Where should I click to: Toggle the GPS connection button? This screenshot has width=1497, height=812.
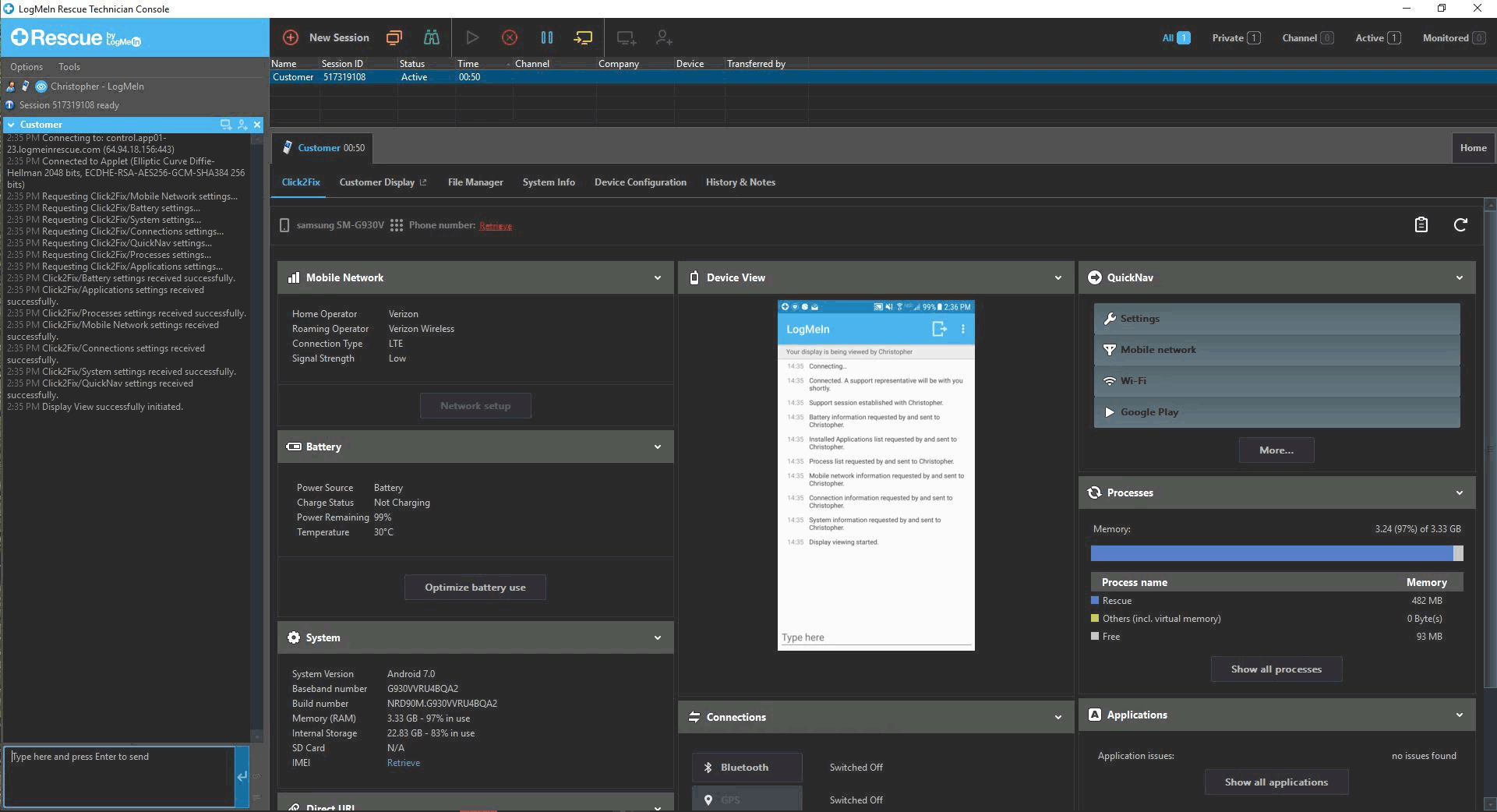(747, 800)
